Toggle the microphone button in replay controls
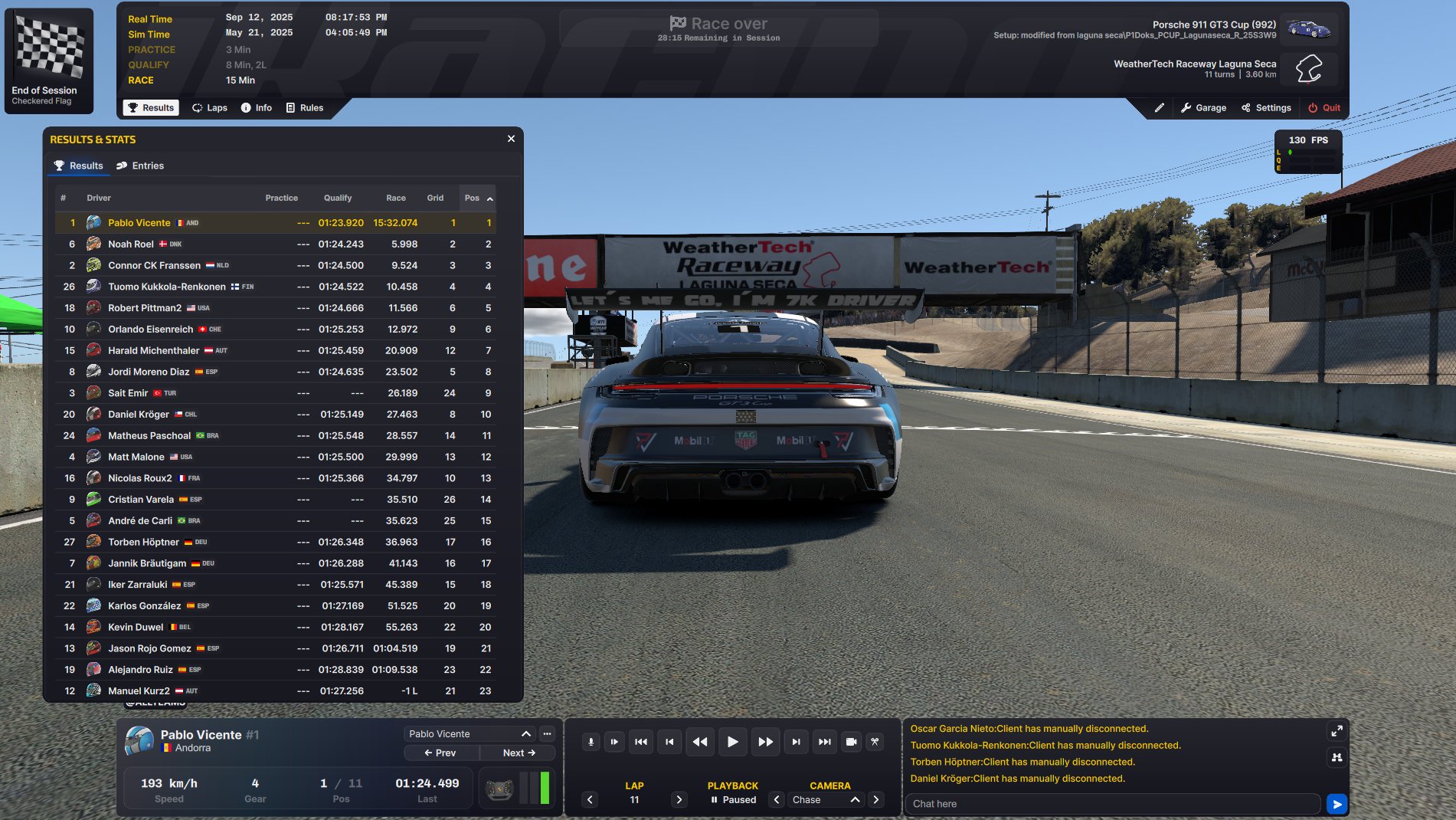1456x820 pixels. point(591,742)
